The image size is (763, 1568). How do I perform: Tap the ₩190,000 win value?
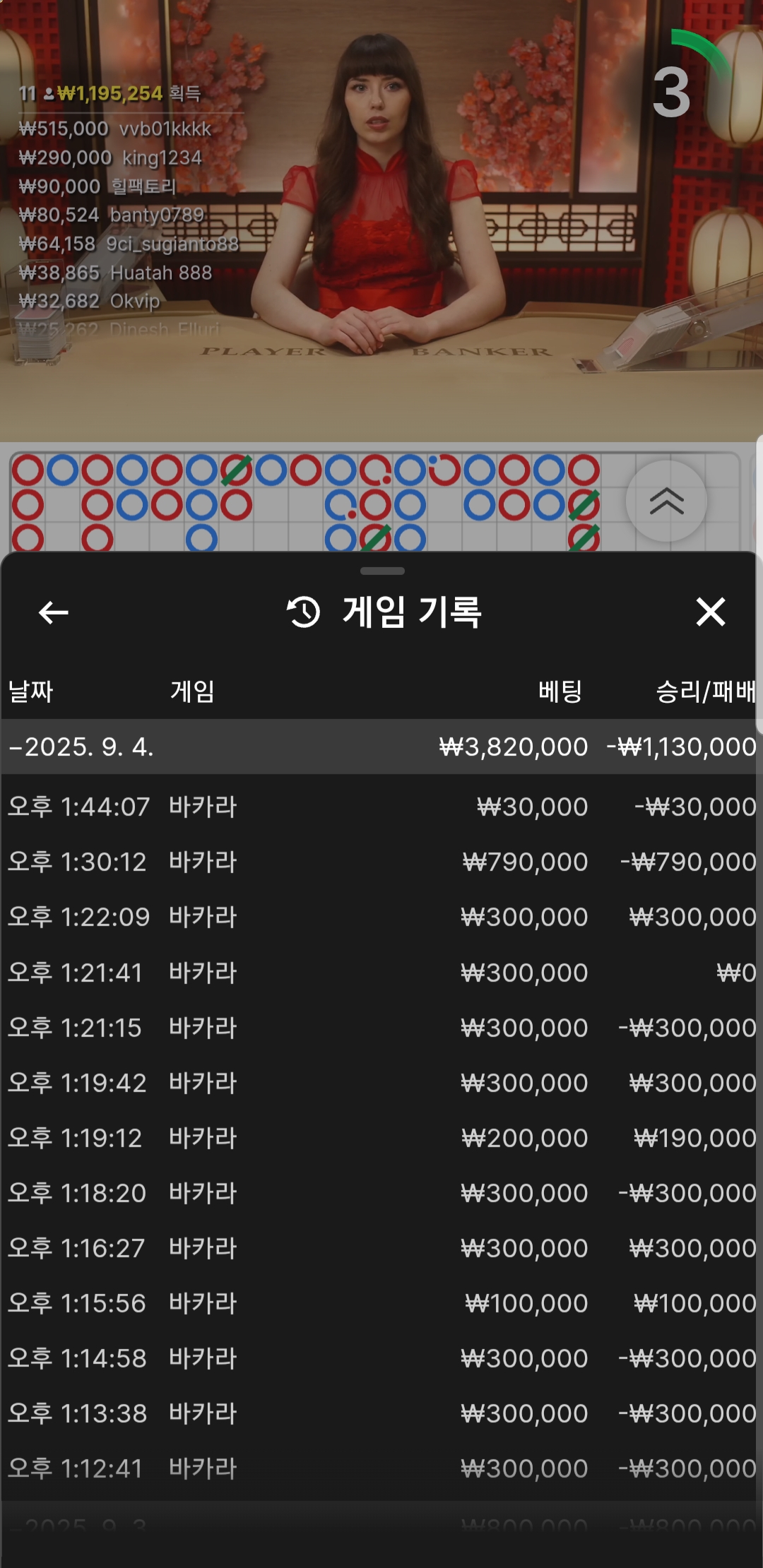[x=695, y=1138]
